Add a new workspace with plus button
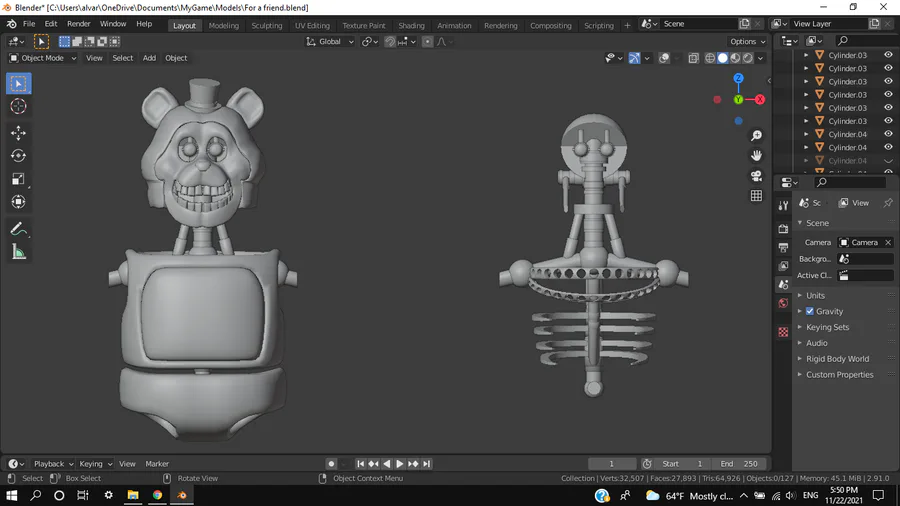This screenshot has height=506, width=900. click(627, 25)
